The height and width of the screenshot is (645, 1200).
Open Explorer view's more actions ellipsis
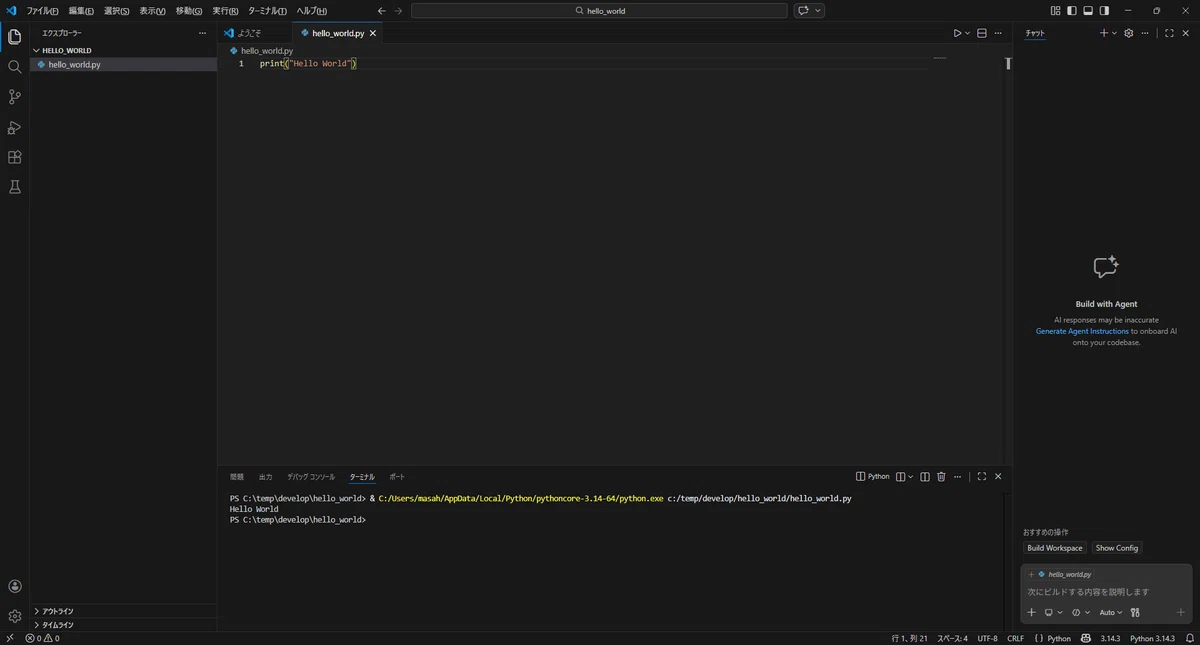click(x=202, y=33)
